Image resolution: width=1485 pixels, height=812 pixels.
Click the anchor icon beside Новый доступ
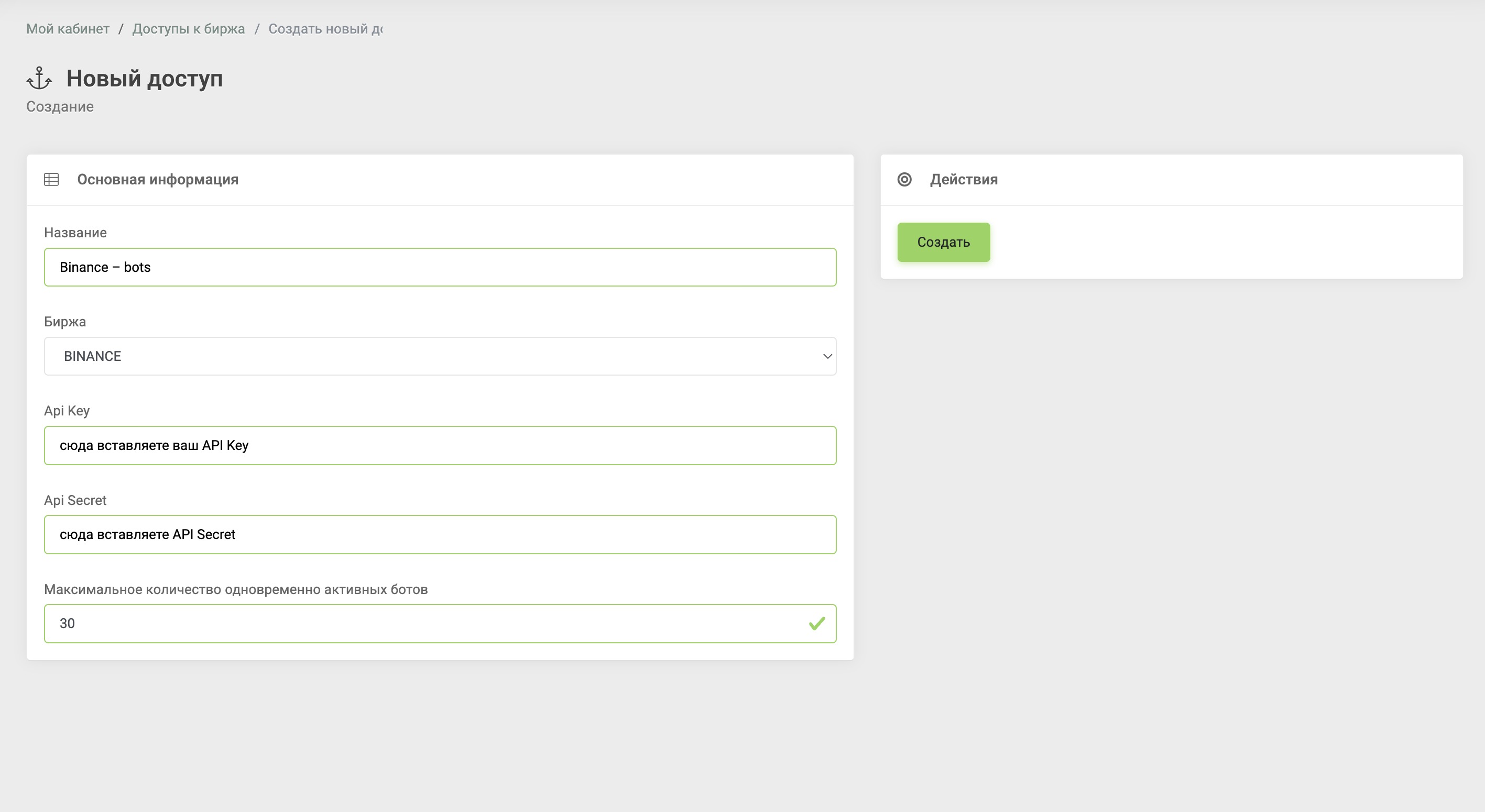pyautogui.click(x=39, y=79)
